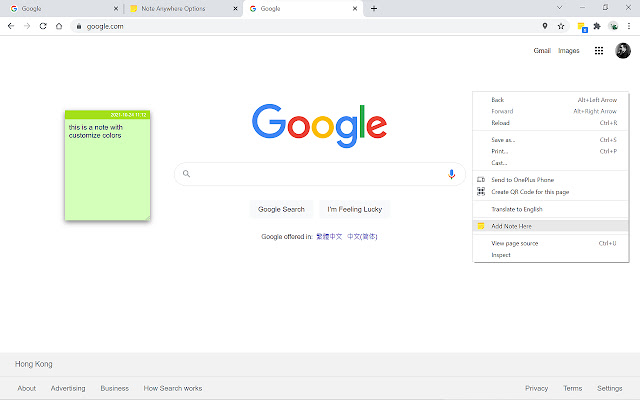This screenshot has width=640, height=400.
Task: Click inside the Google search box
Action: [x=310, y=174]
